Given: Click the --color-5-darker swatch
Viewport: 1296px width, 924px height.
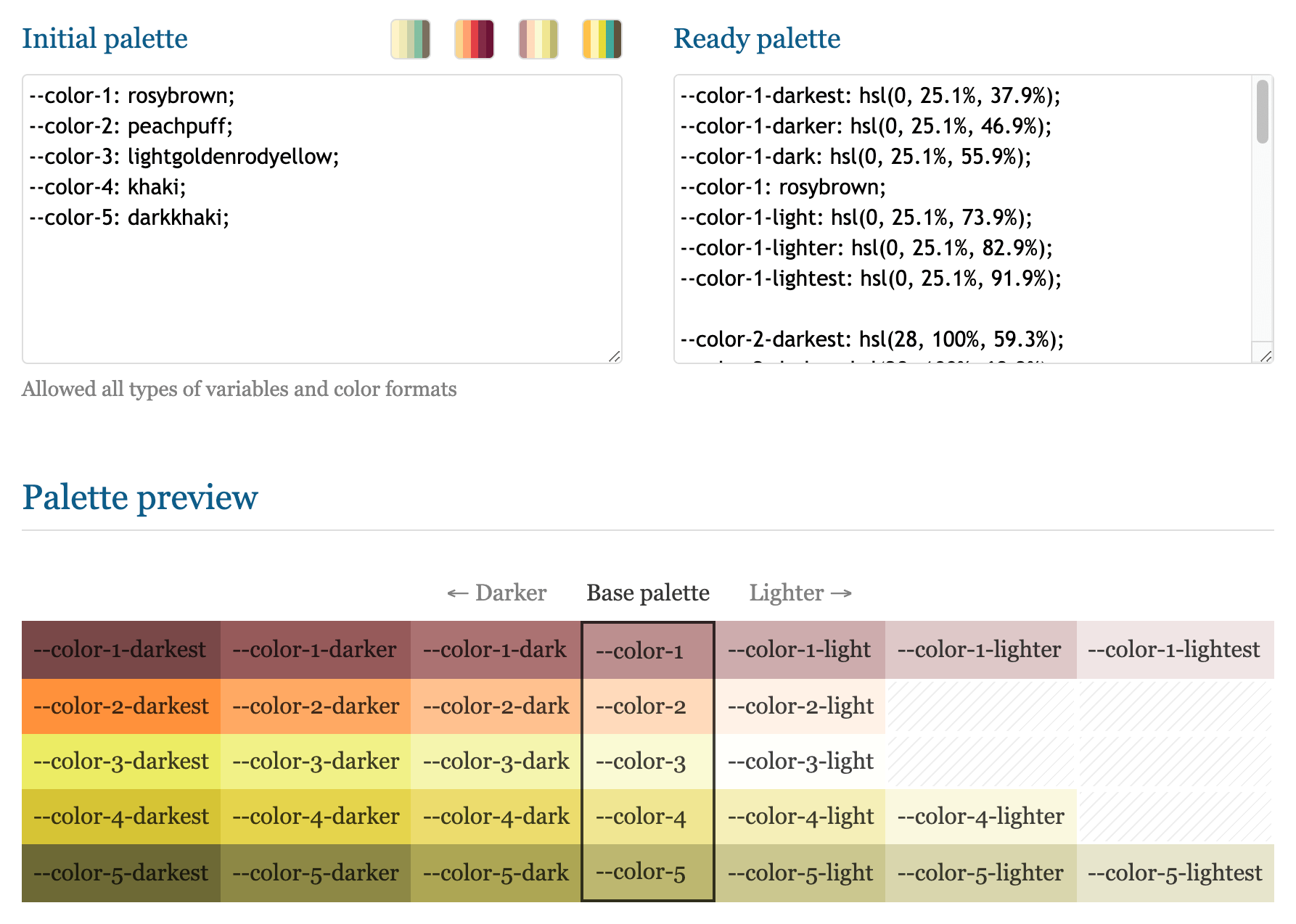Looking at the screenshot, I should [316, 873].
